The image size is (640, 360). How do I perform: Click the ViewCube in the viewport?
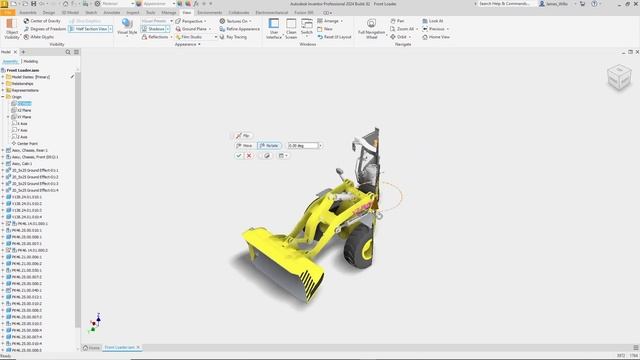coord(619,77)
